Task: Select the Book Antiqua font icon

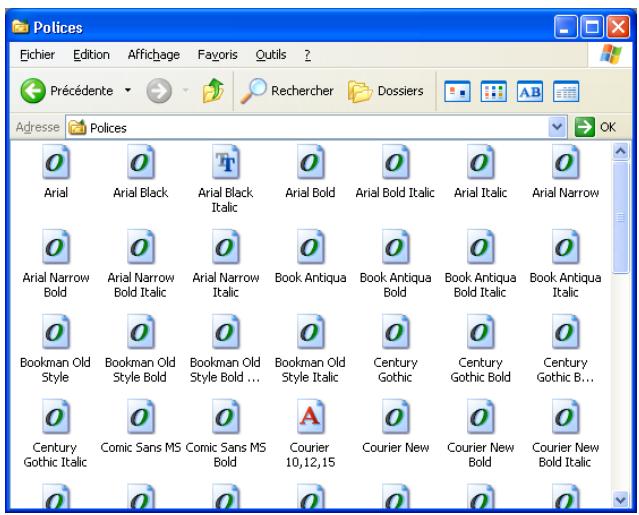Action: (311, 247)
